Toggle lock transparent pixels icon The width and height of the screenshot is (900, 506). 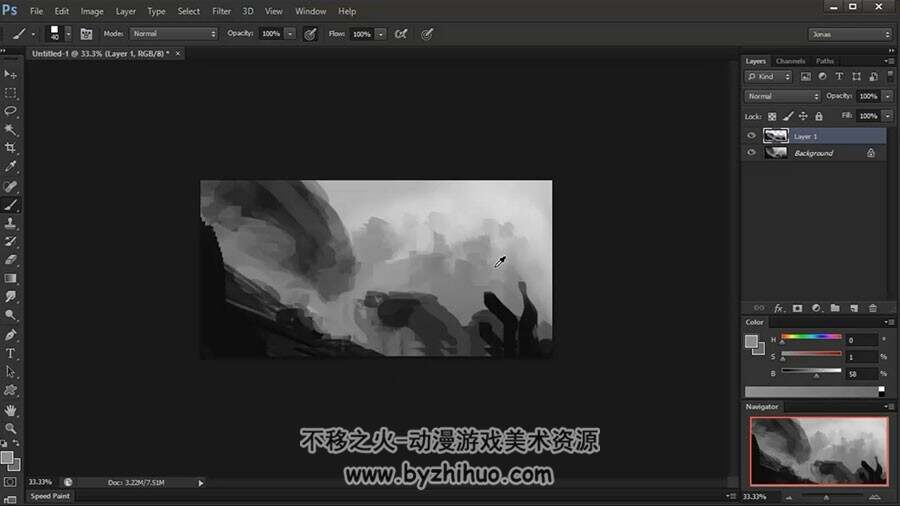(x=772, y=116)
